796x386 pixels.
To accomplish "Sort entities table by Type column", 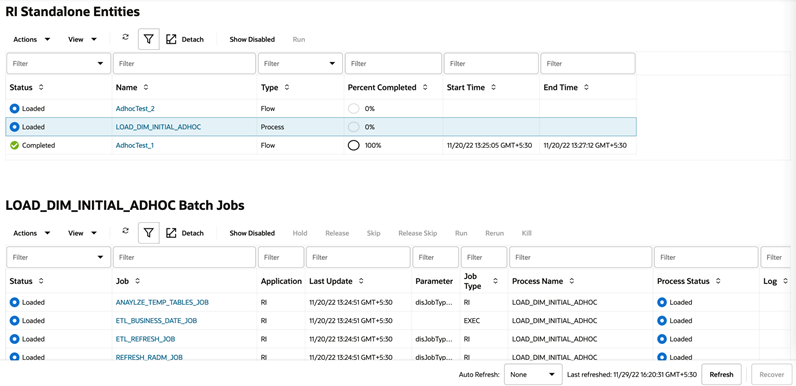I will [x=287, y=87].
